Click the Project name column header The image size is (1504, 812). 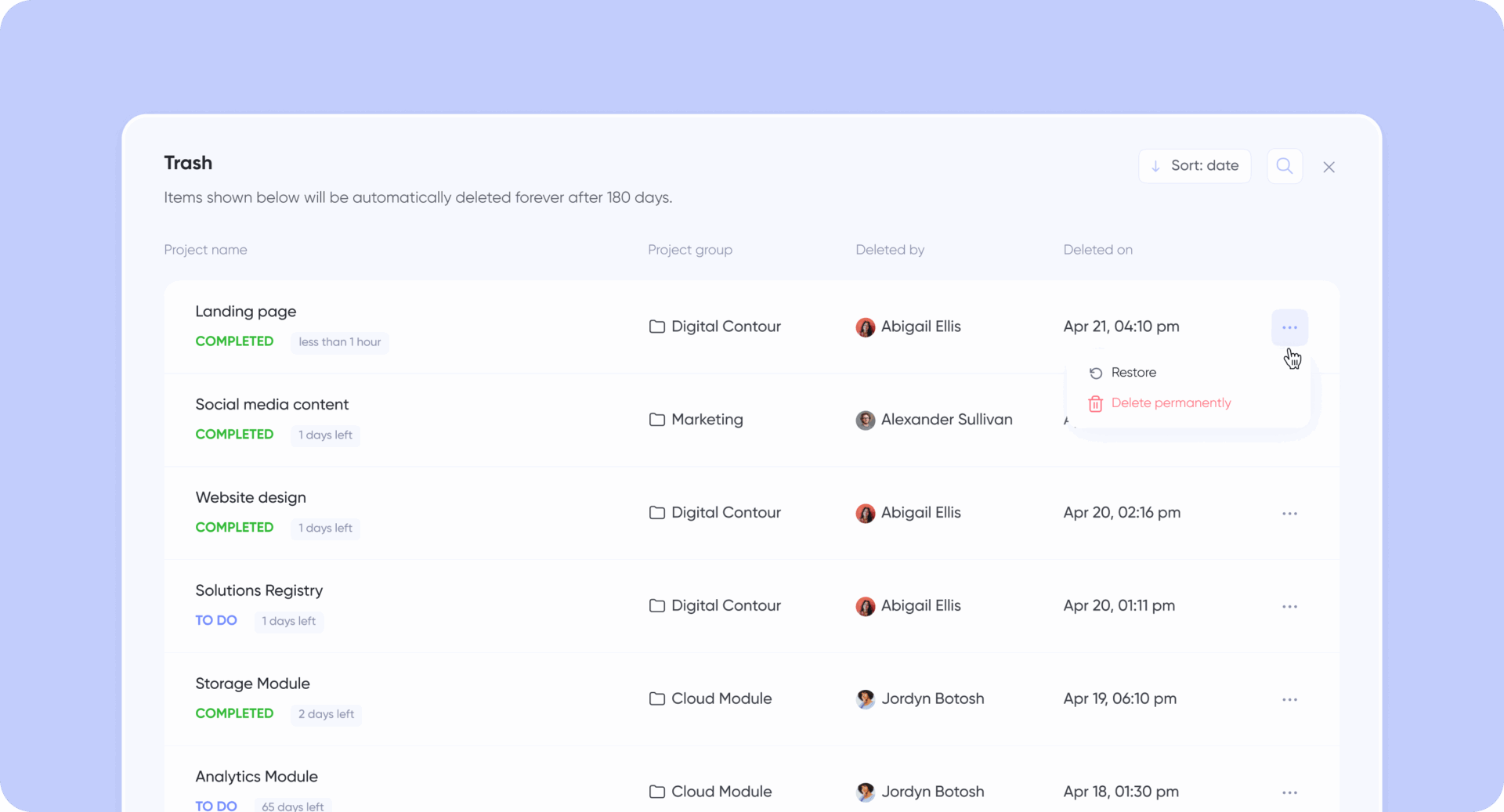click(x=205, y=250)
